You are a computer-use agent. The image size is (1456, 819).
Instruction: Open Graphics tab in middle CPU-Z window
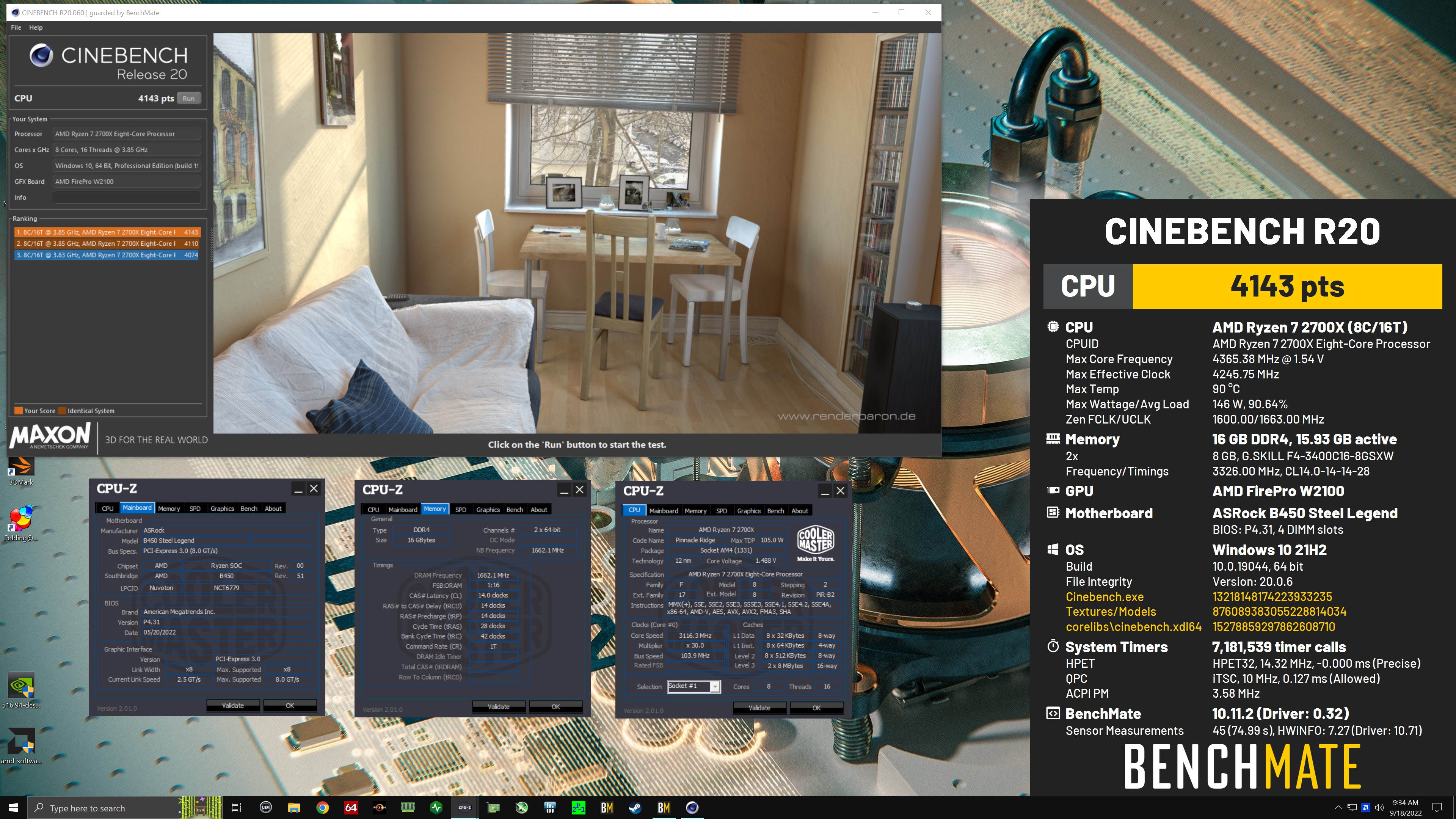click(x=488, y=509)
